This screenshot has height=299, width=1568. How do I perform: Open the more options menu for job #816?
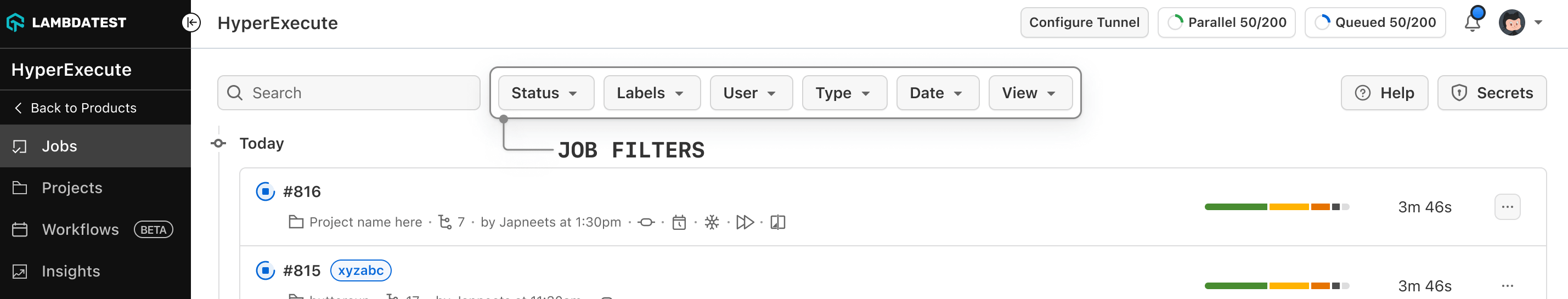pos(1507,207)
